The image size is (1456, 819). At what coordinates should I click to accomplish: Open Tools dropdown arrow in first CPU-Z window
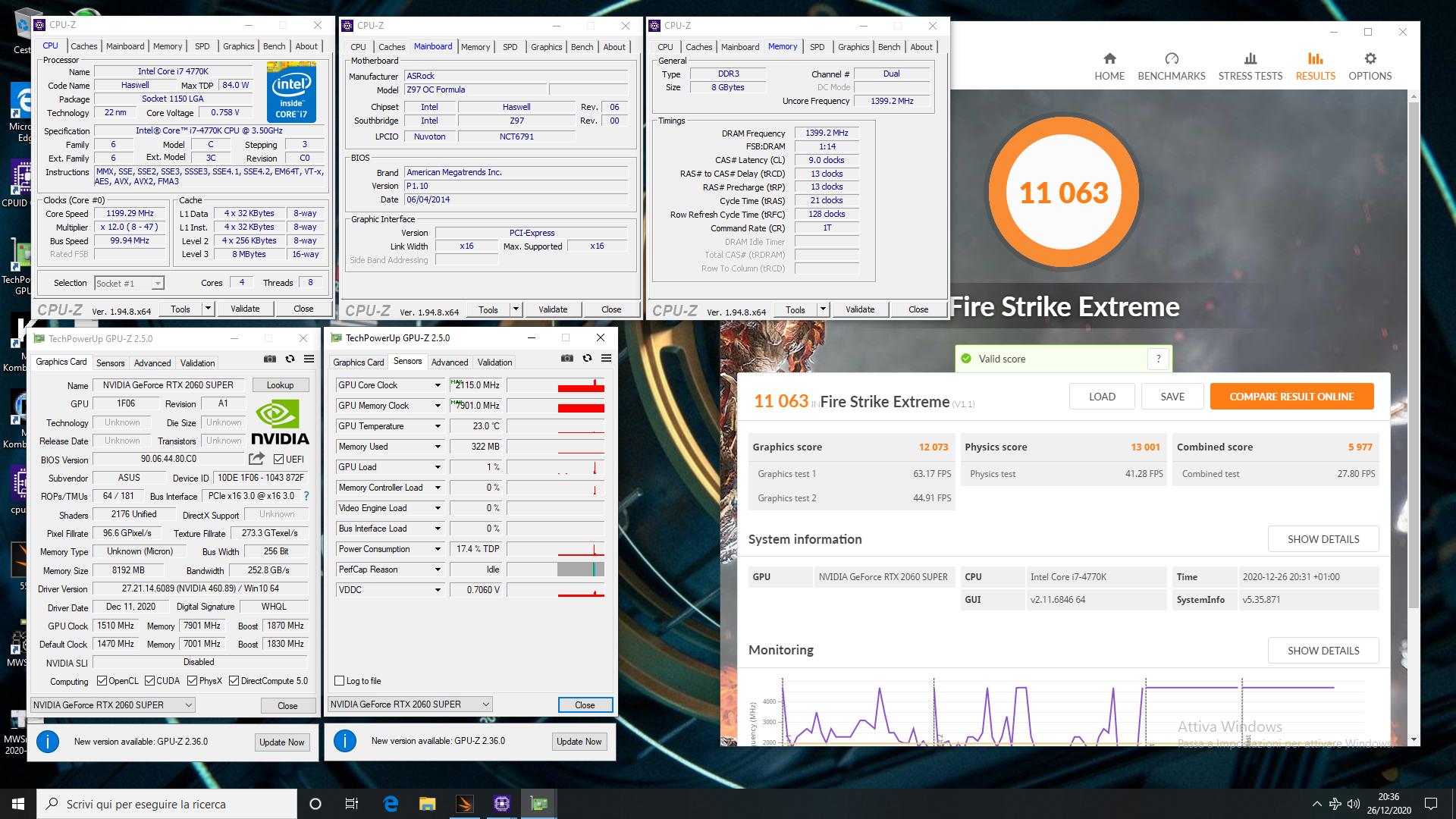[207, 309]
